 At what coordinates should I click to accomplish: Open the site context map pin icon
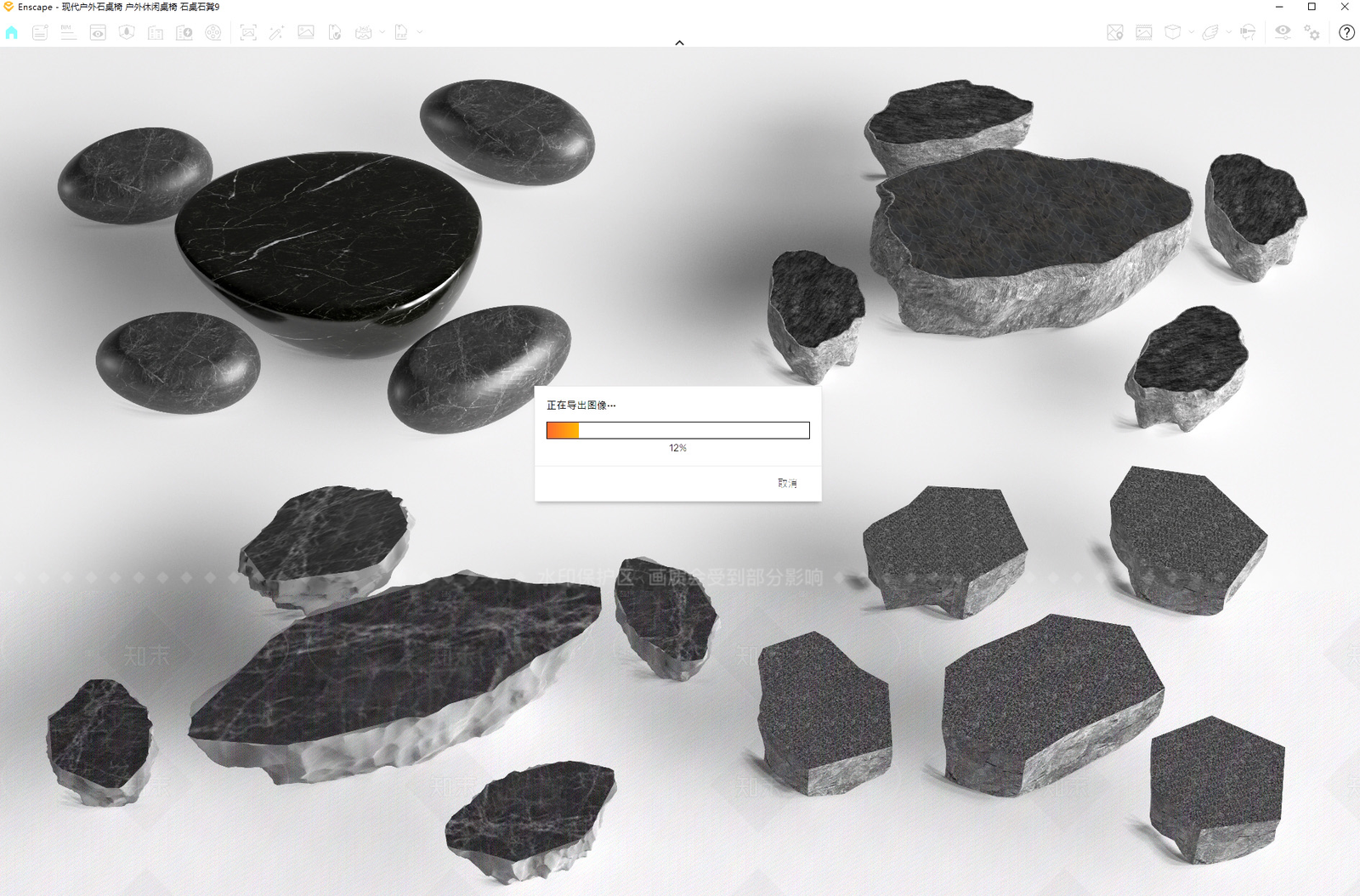click(1115, 32)
